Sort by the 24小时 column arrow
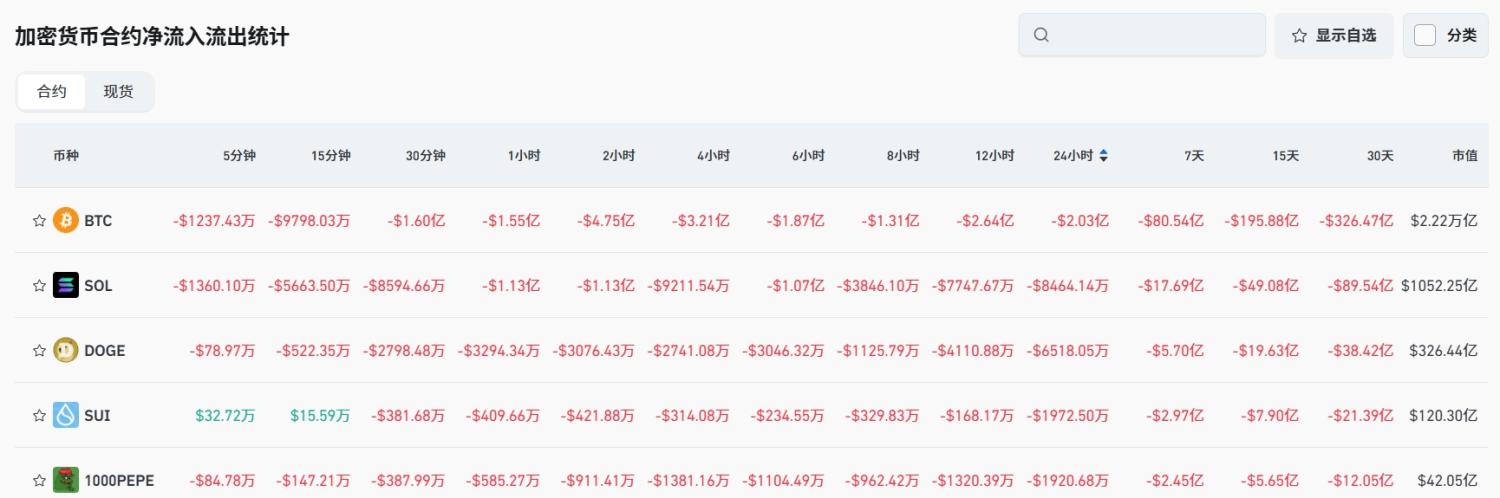 tap(1103, 155)
